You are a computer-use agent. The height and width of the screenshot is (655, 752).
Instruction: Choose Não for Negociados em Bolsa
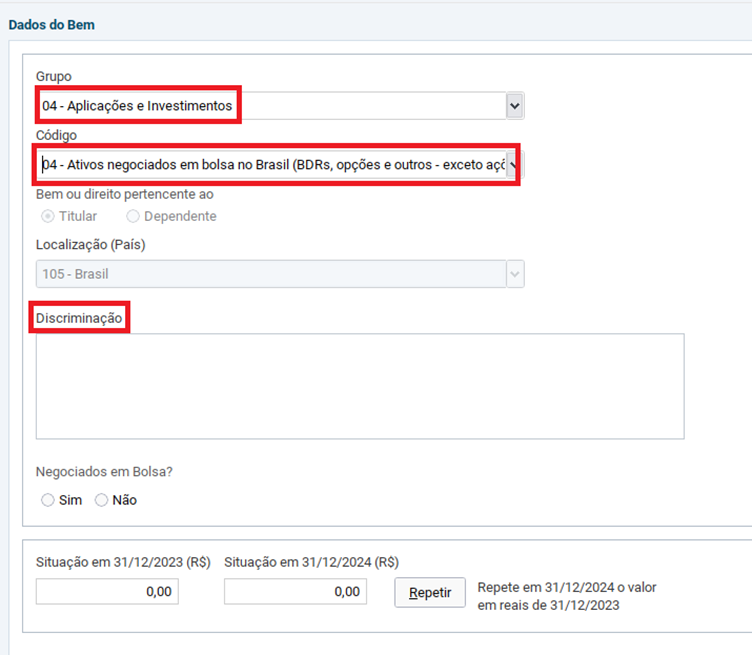pos(101,500)
